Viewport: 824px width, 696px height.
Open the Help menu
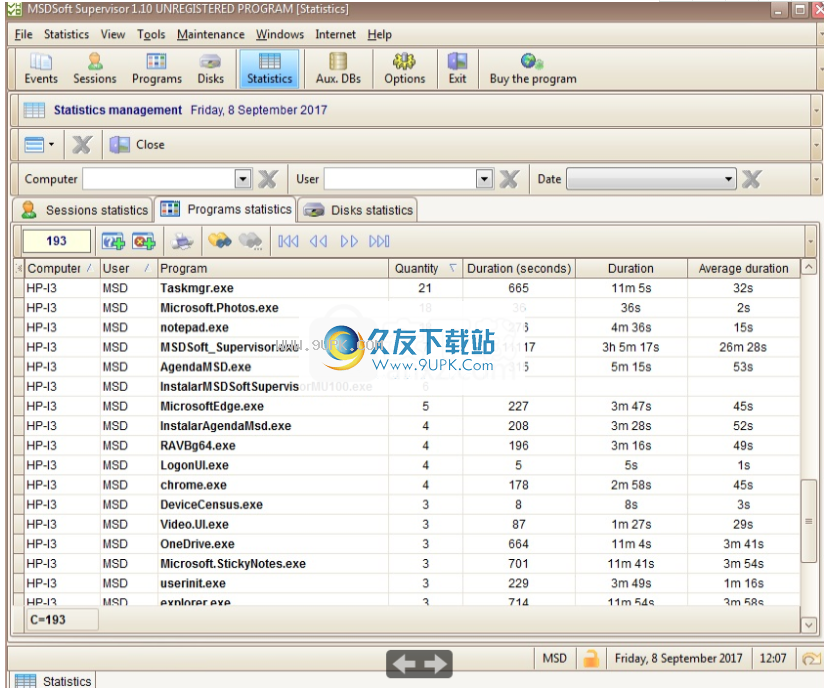[379, 34]
